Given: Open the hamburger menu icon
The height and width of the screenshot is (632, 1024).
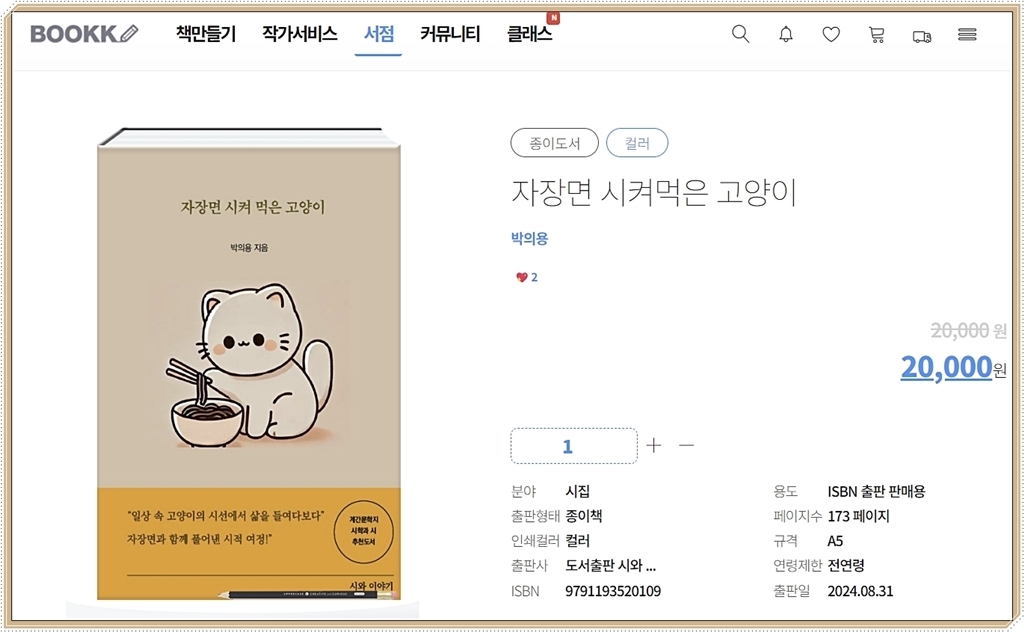Looking at the screenshot, I should point(967,34).
